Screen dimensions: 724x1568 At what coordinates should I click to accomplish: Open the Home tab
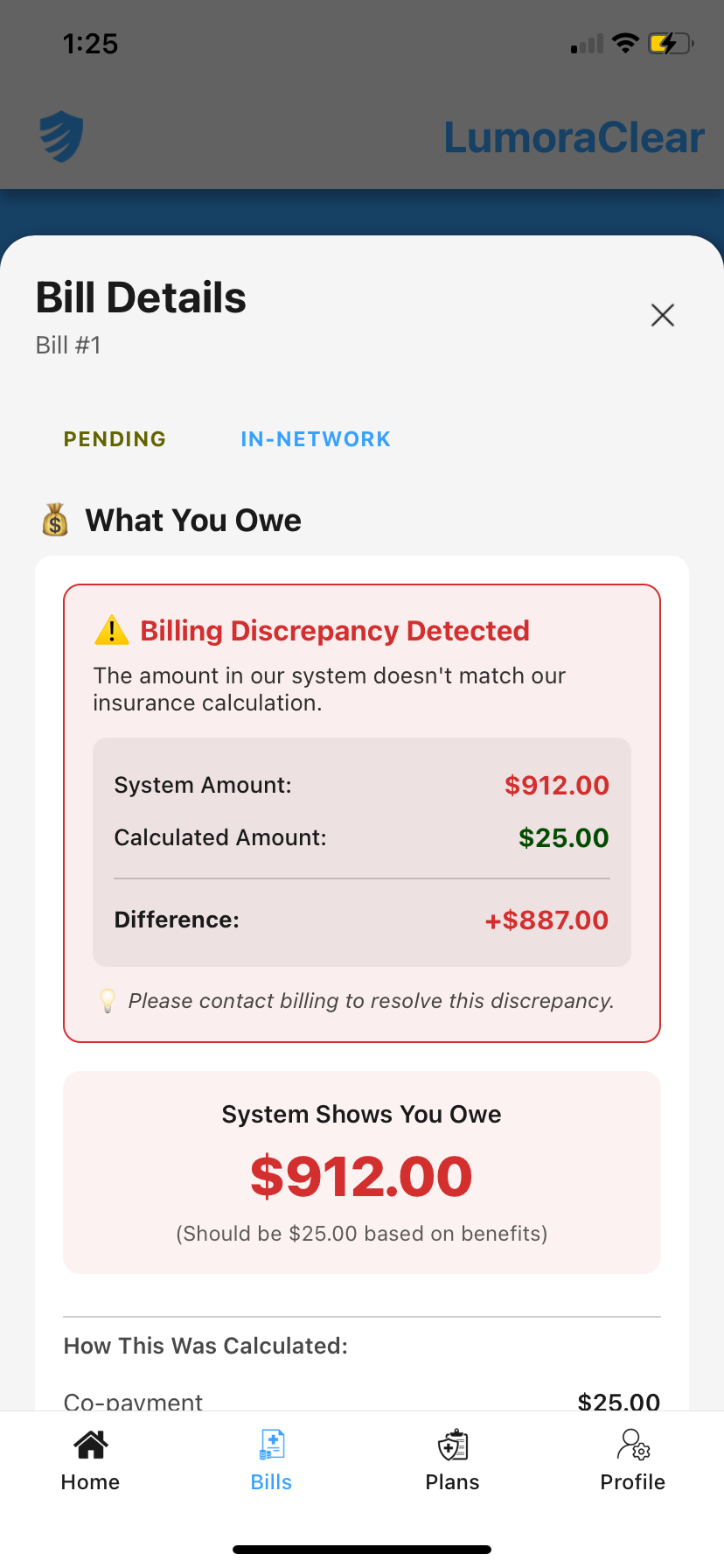point(90,1460)
